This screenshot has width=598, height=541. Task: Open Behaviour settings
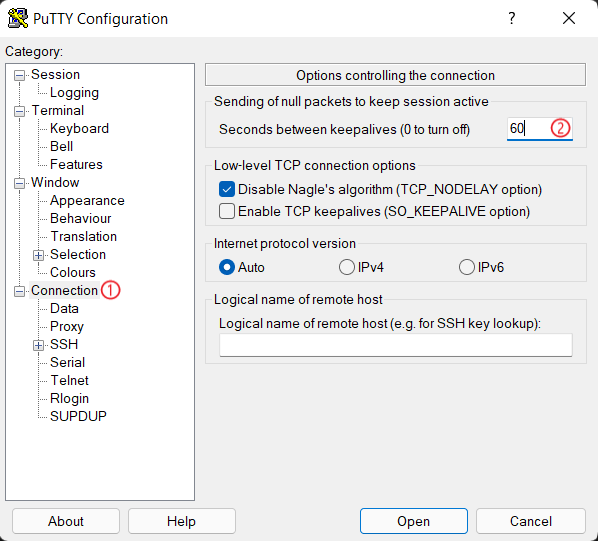tap(80, 218)
